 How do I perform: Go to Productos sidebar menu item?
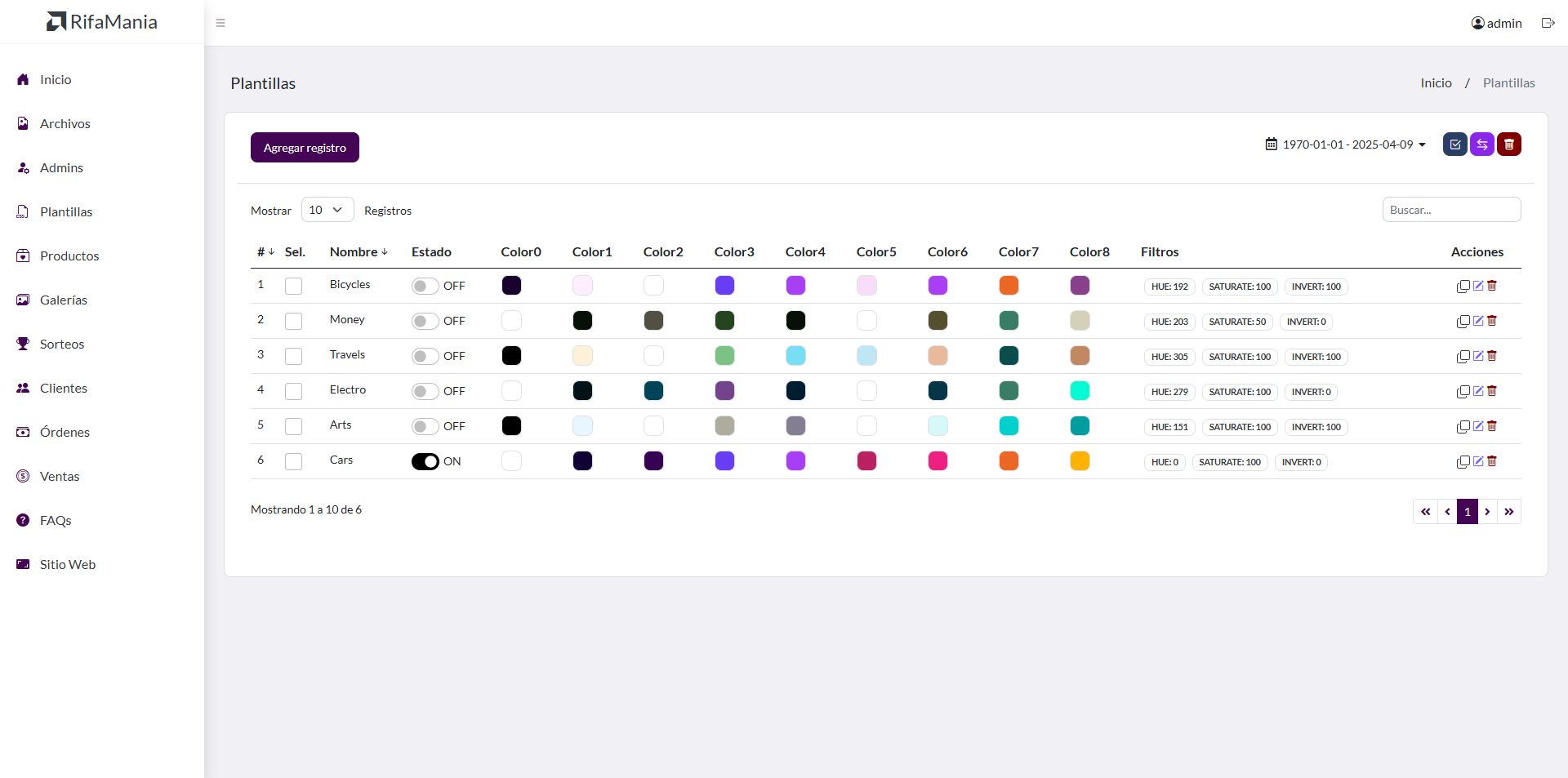[69, 256]
